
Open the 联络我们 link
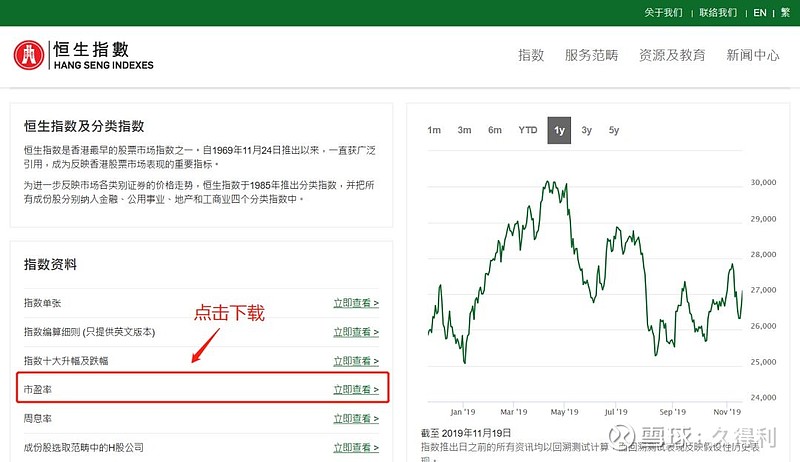718,13
